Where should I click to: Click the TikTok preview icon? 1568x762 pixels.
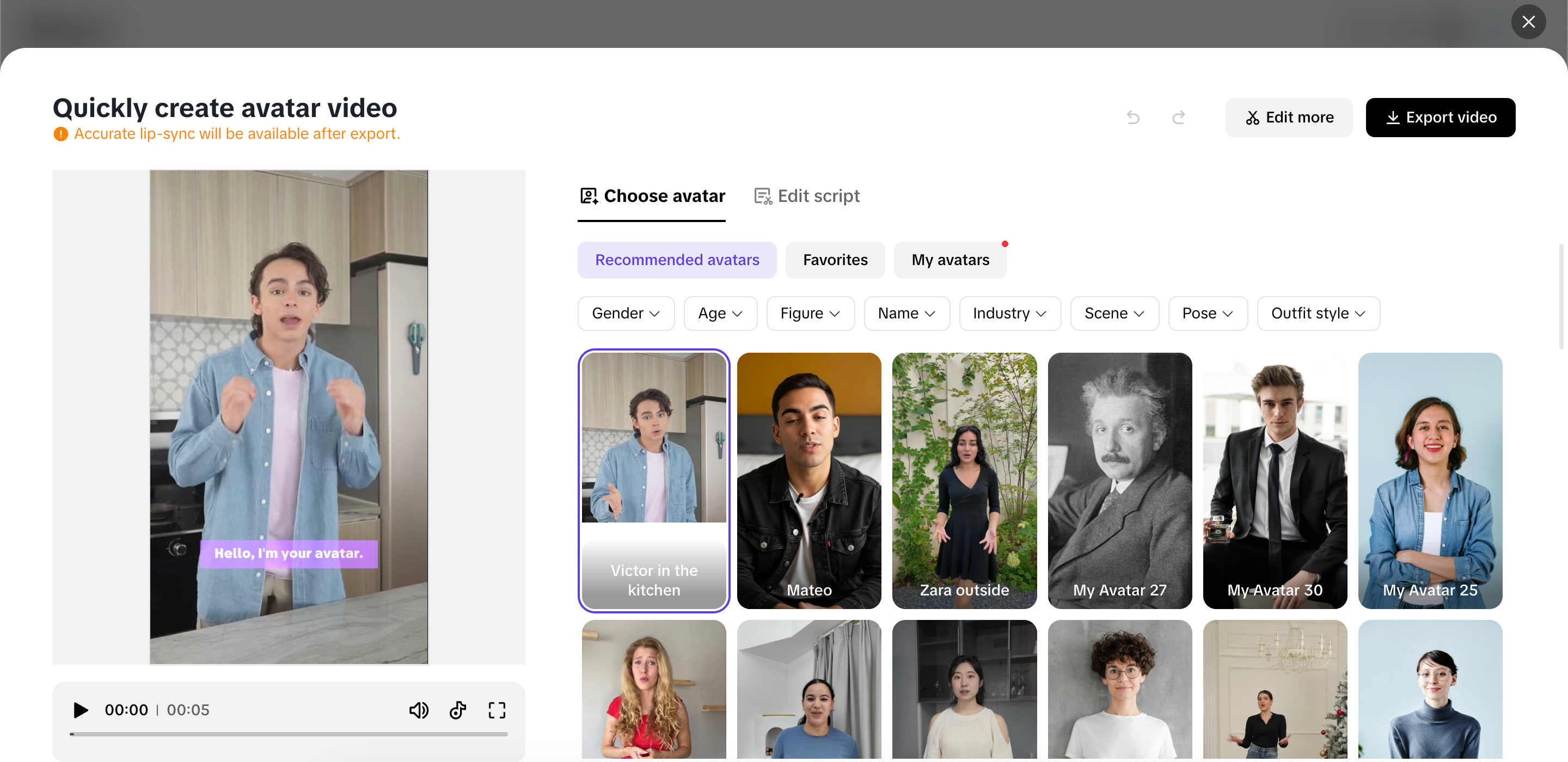[458, 710]
